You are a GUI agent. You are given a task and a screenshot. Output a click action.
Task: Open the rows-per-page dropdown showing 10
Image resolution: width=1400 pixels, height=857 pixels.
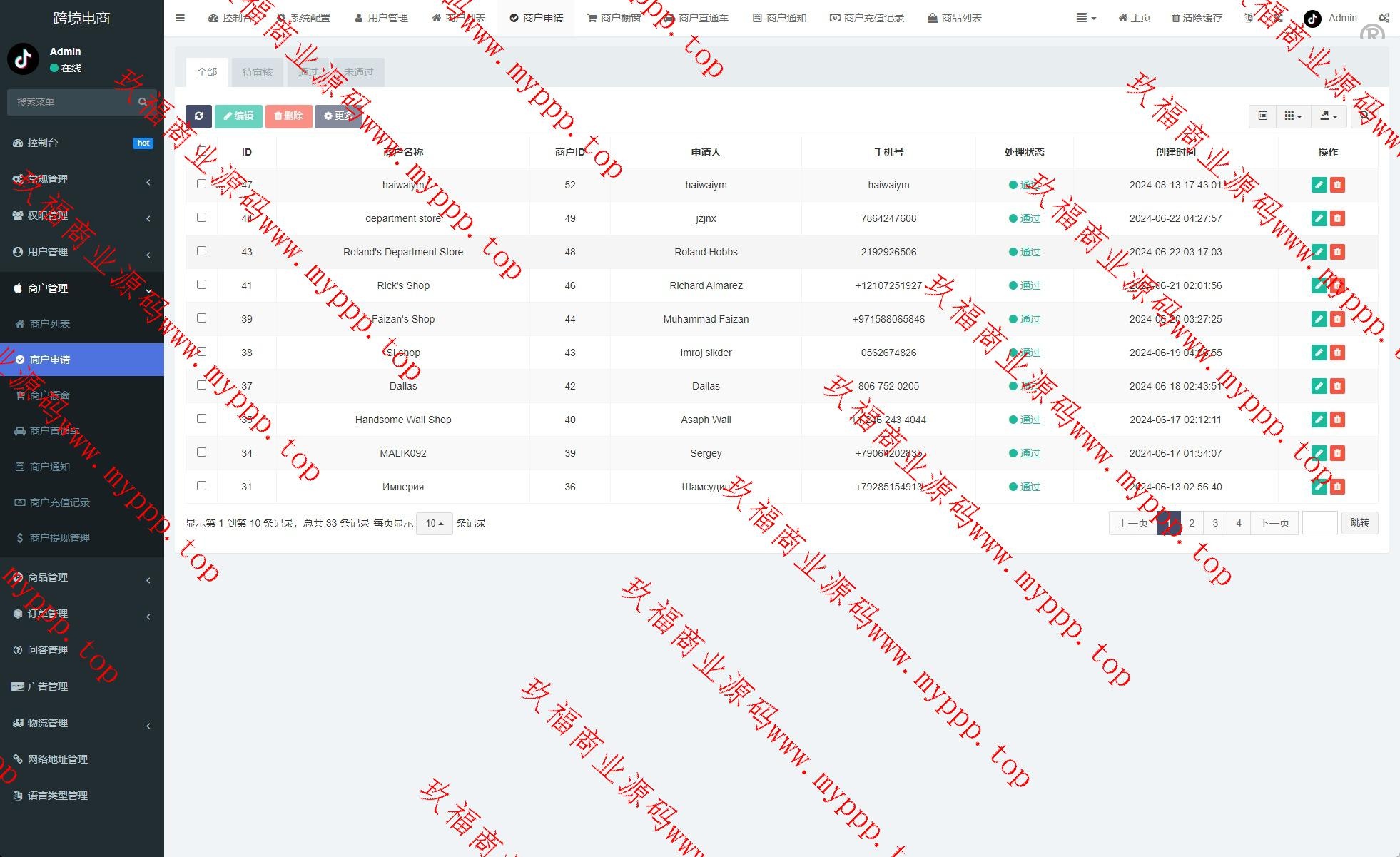tap(434, 523)
